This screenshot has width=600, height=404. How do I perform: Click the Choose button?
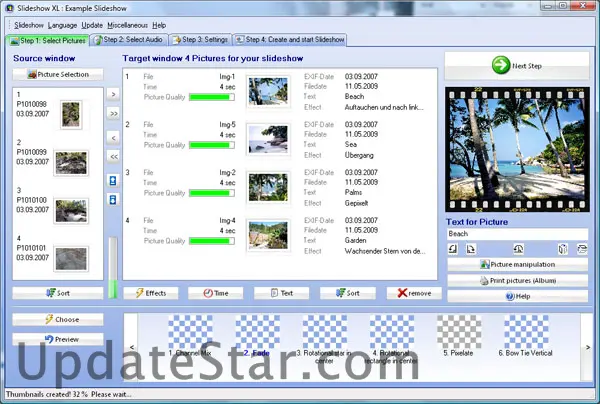[x=58, y=319]
